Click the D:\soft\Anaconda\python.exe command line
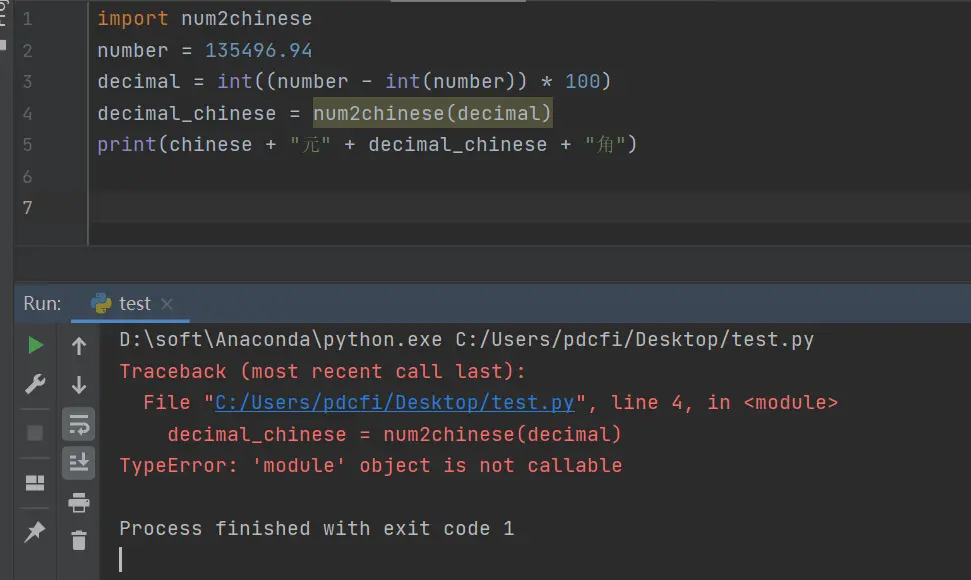The width and height of the screenshot is (971, 580). [x=466, y=339]
